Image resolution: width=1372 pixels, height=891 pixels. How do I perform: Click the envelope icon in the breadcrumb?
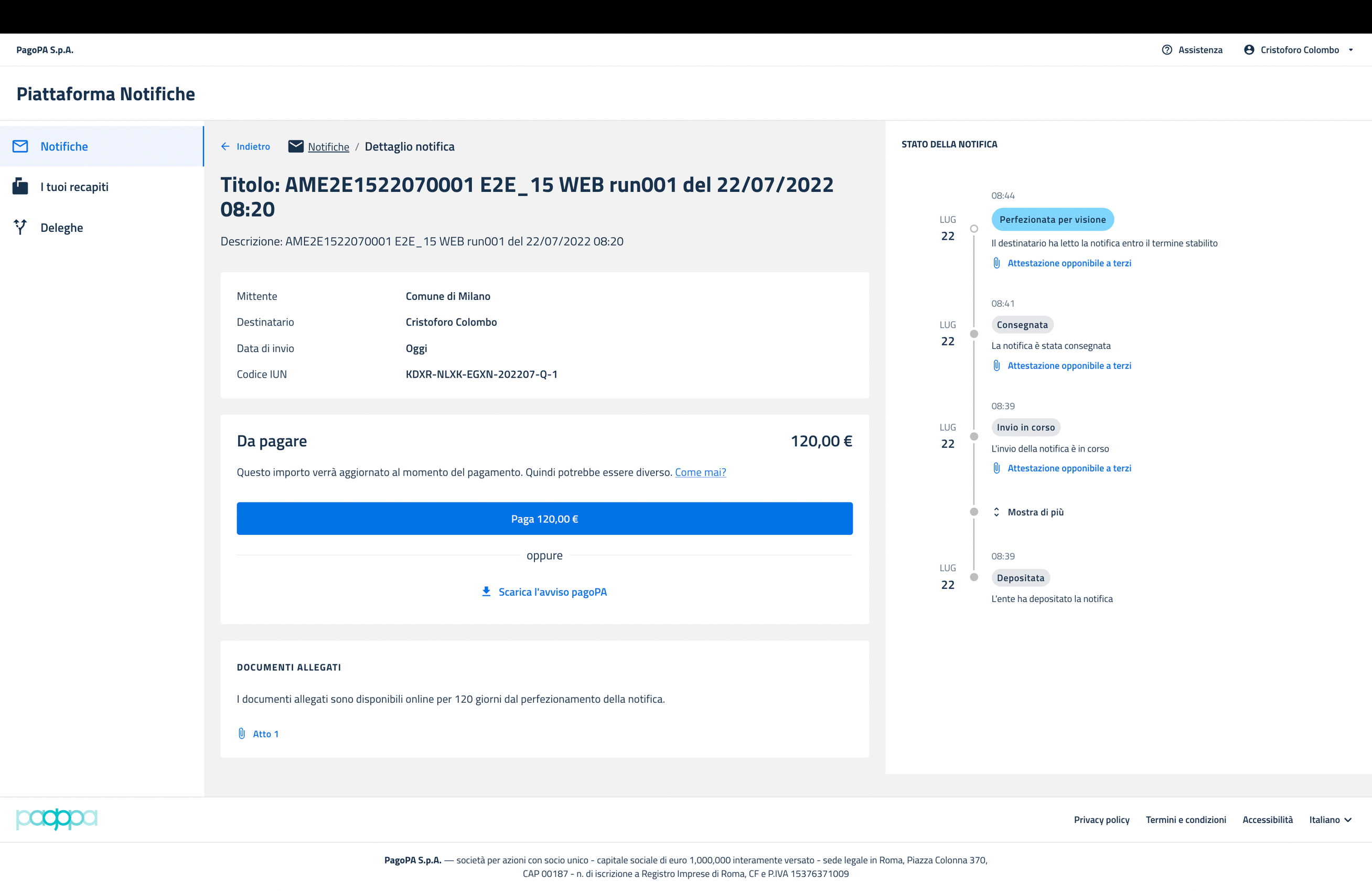[296, 146]
